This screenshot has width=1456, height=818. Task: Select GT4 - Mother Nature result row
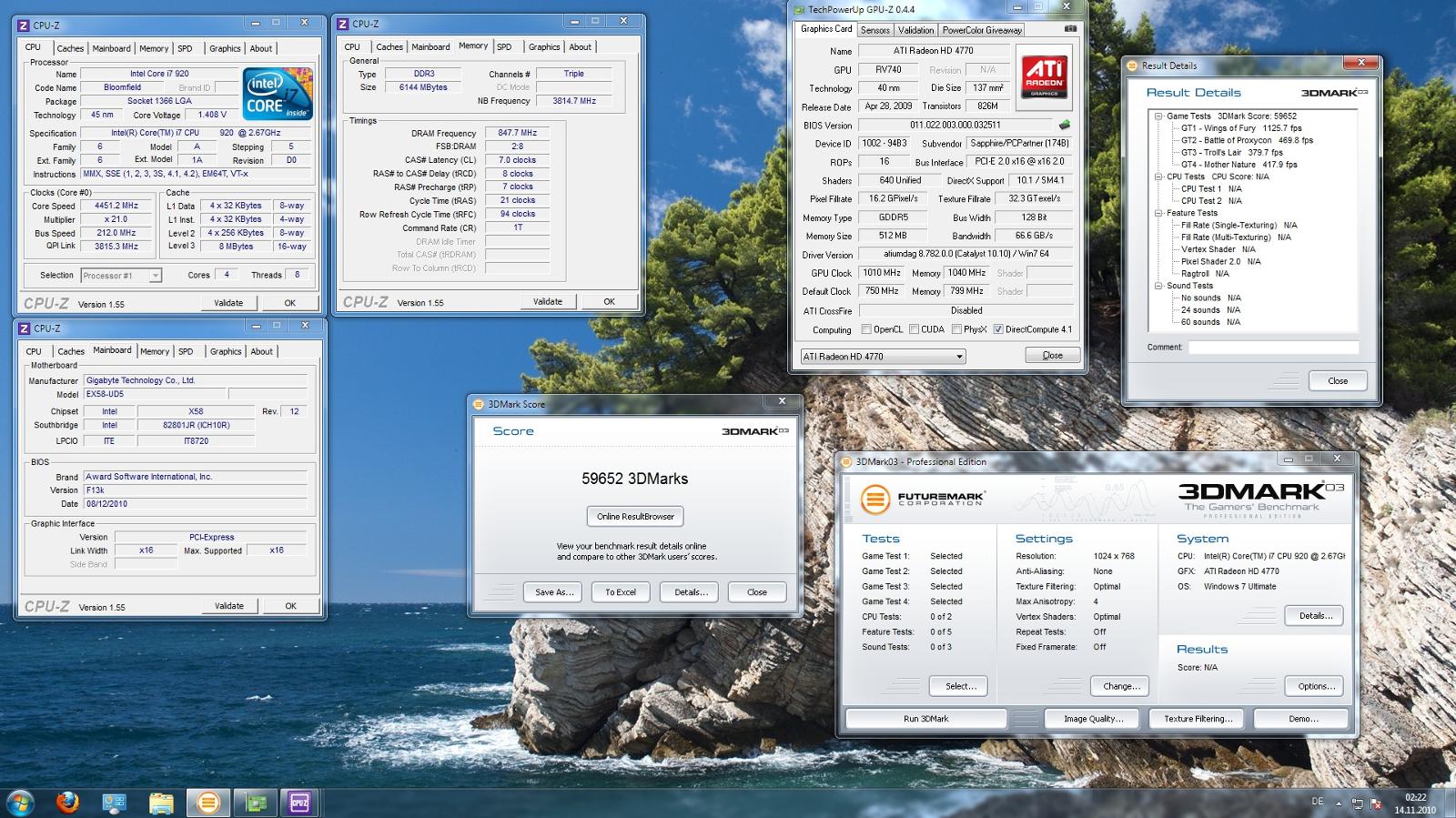(1239, 165)
